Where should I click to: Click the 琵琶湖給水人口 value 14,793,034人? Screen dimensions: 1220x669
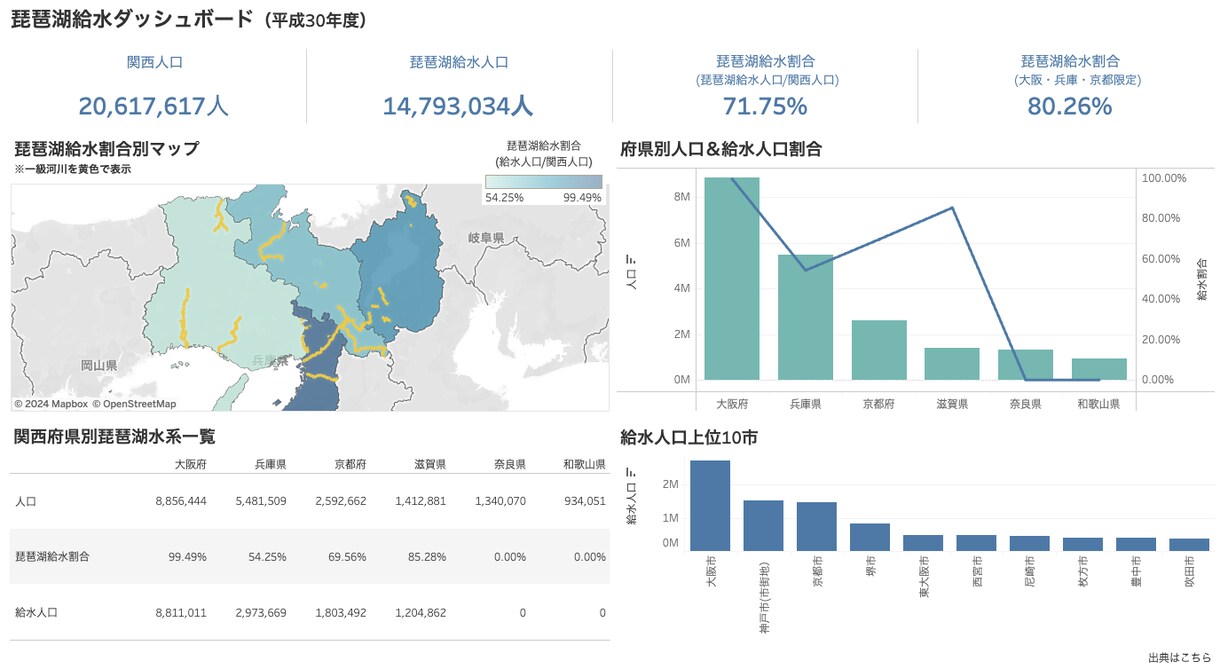coord(458,105)
